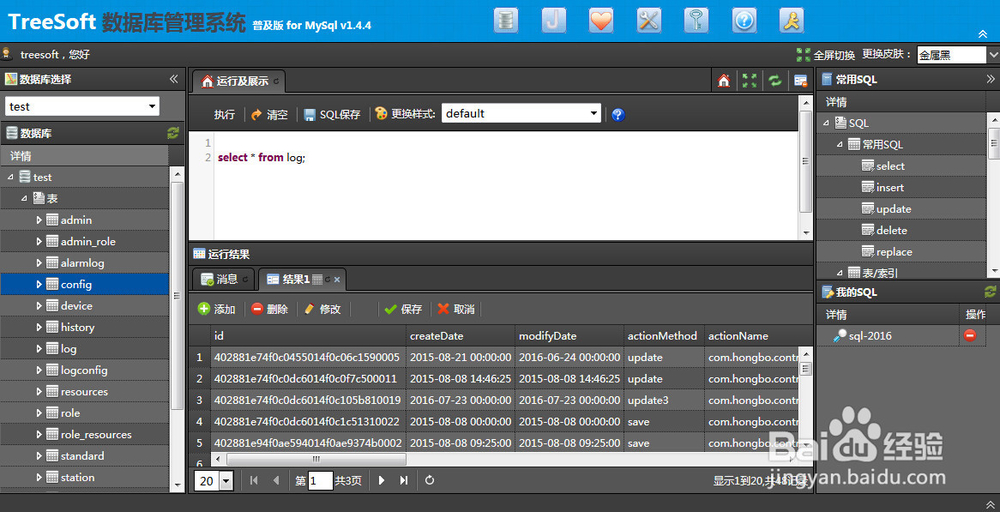The image size is (1000, 512).
Task: Click the results horizontal scrollbar thumb
Action: [x=316, y=459]
